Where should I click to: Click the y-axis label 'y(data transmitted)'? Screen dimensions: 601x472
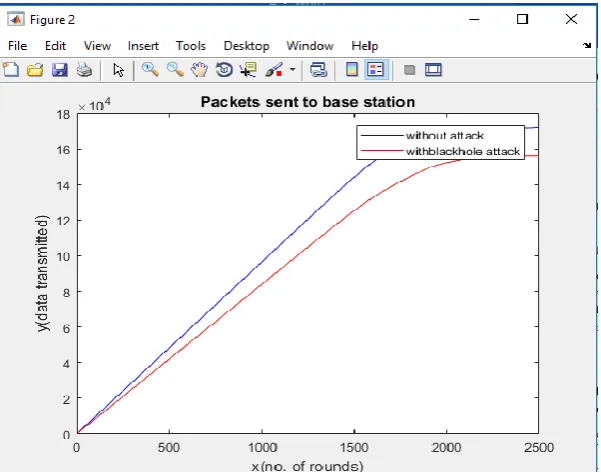click(43, 273)
